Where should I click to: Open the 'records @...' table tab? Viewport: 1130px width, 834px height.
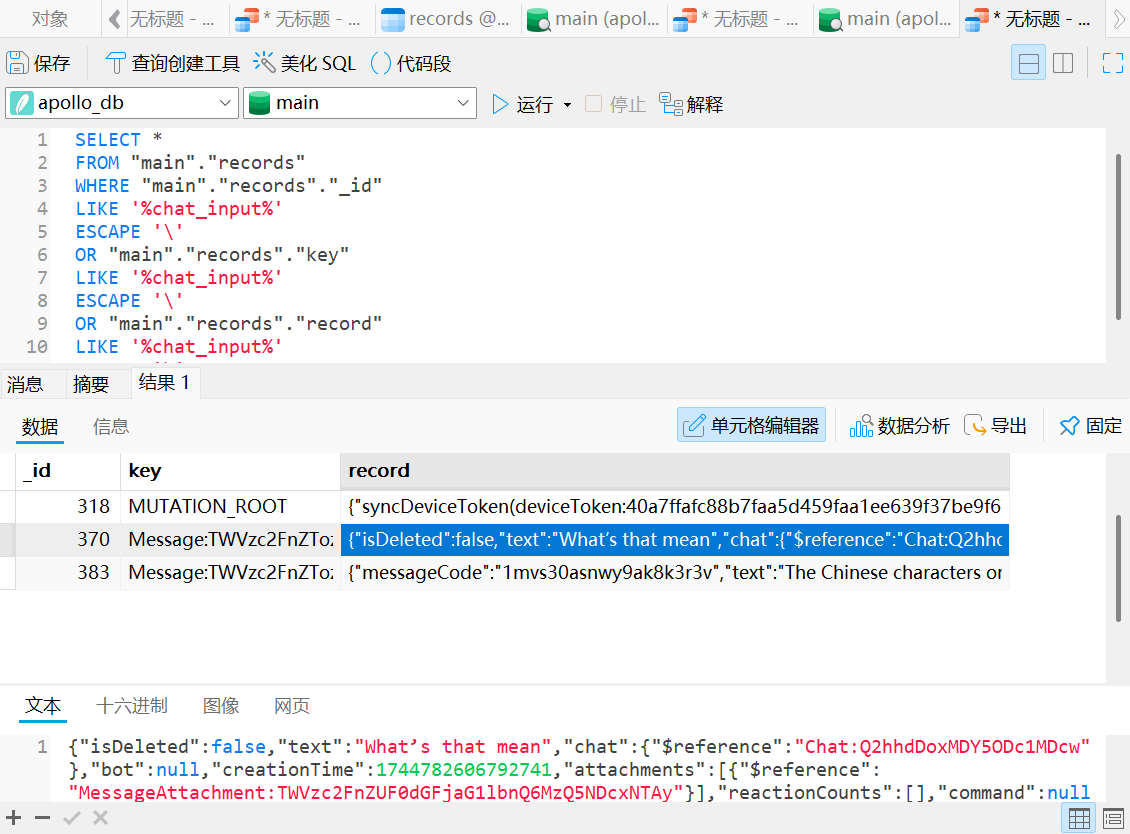(447, 19)
